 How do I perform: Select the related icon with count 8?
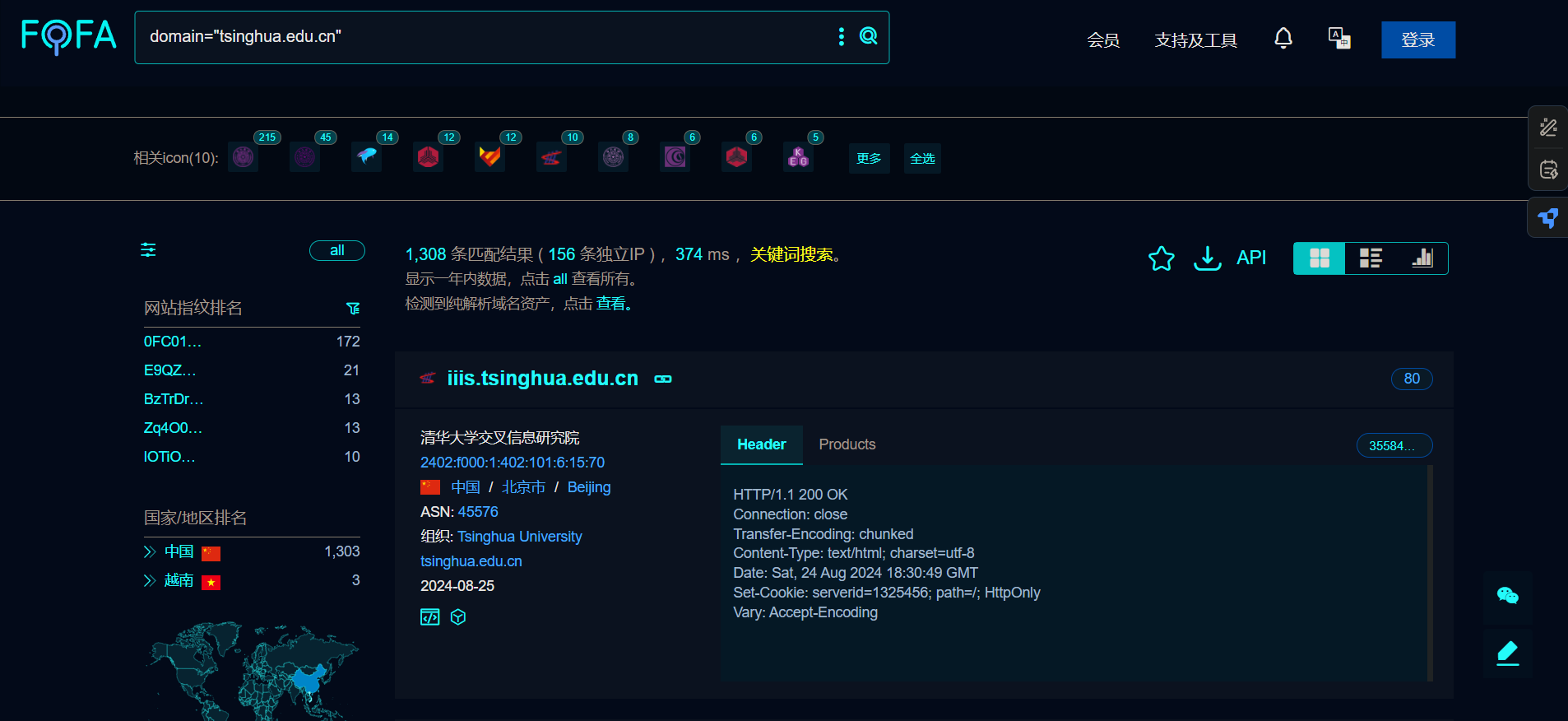pos(614,156)
